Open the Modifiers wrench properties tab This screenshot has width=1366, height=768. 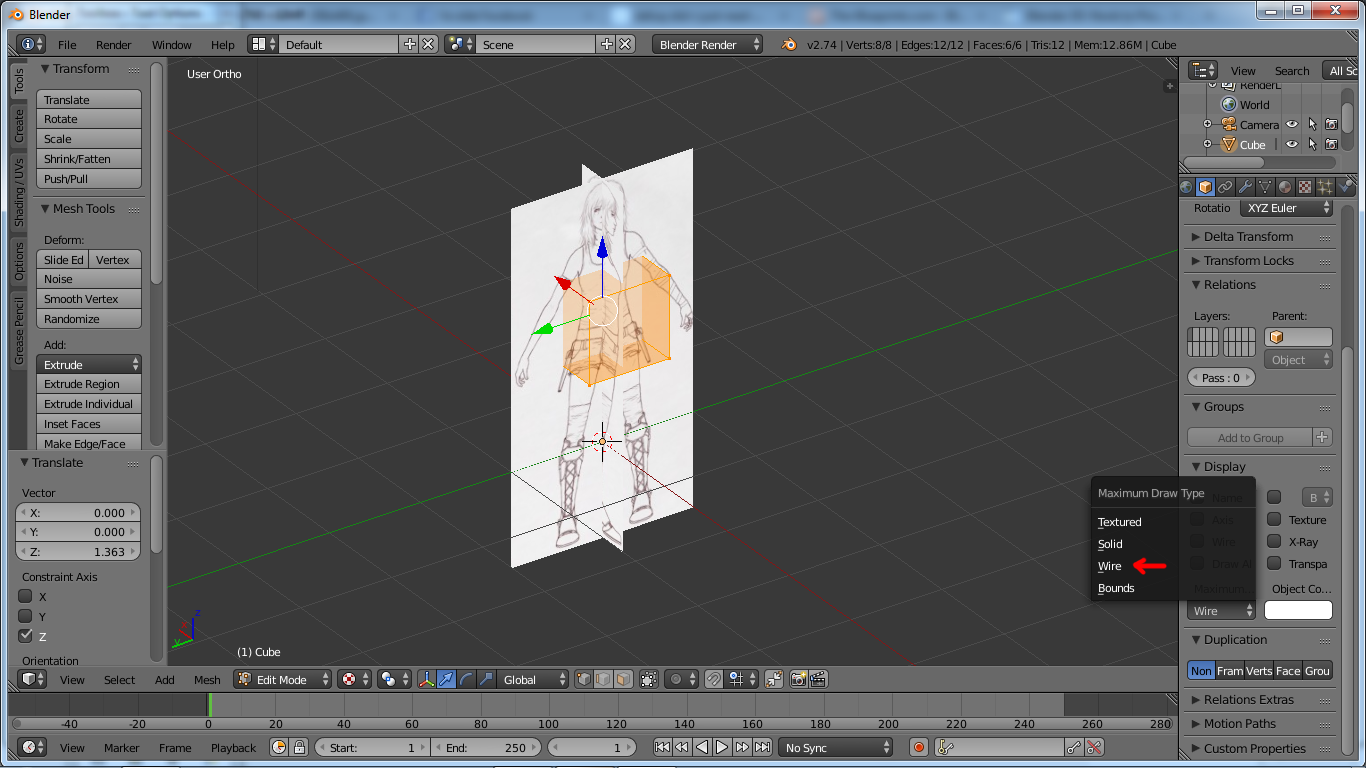click(x=1245, y=186)
